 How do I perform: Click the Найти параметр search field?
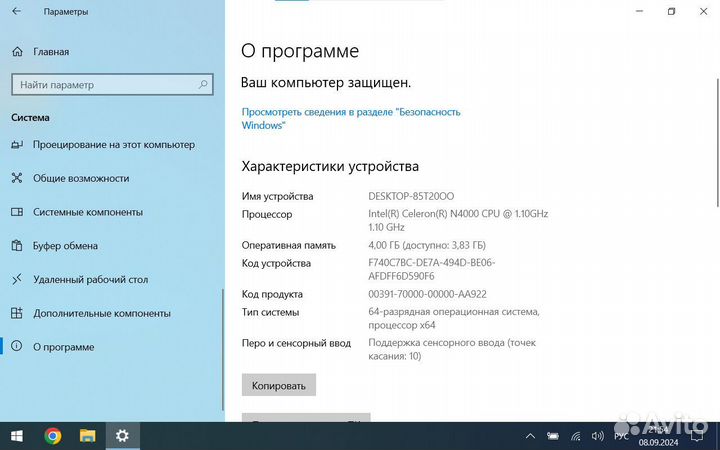click(112, 84)
